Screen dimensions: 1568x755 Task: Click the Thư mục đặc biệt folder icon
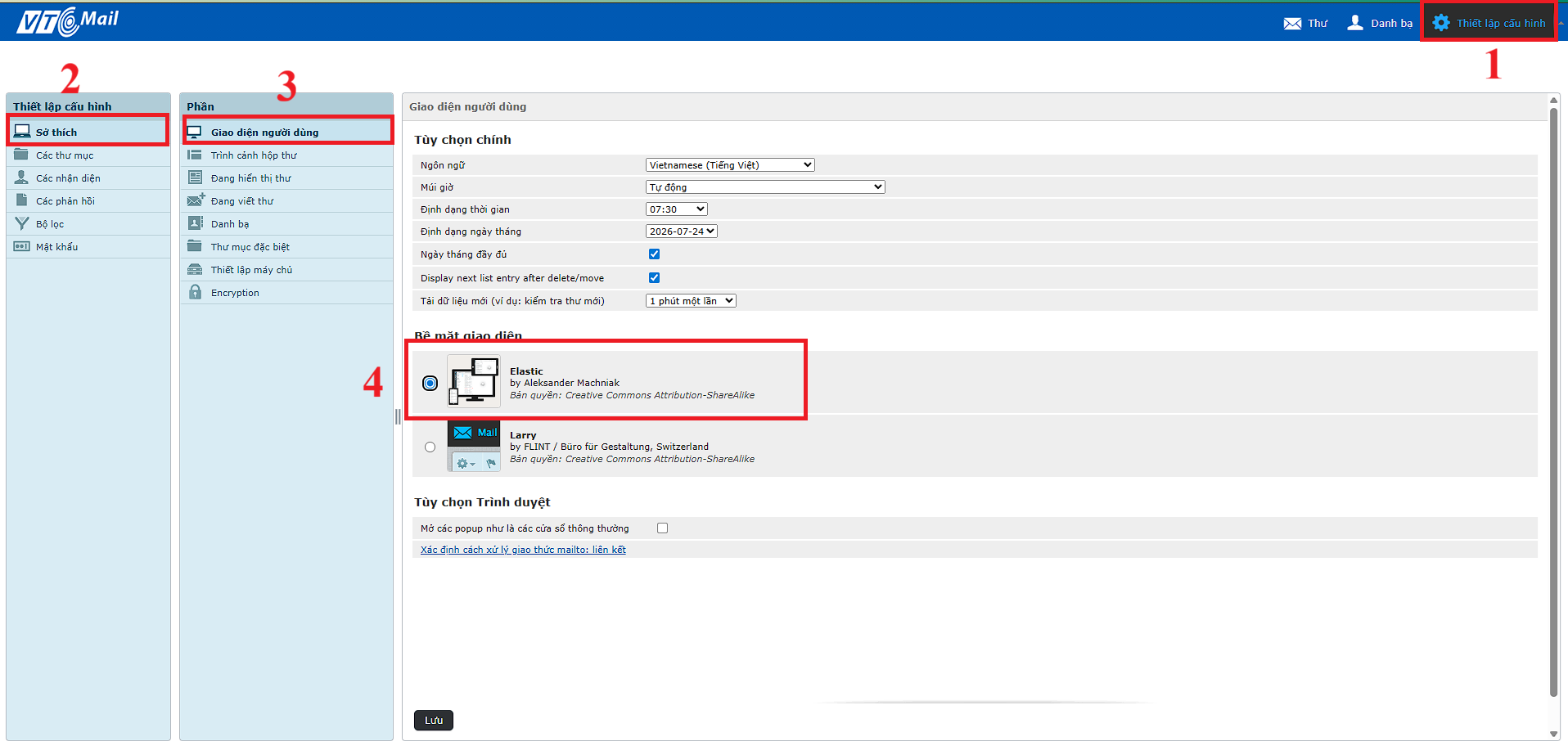click(x=195, y=245)
